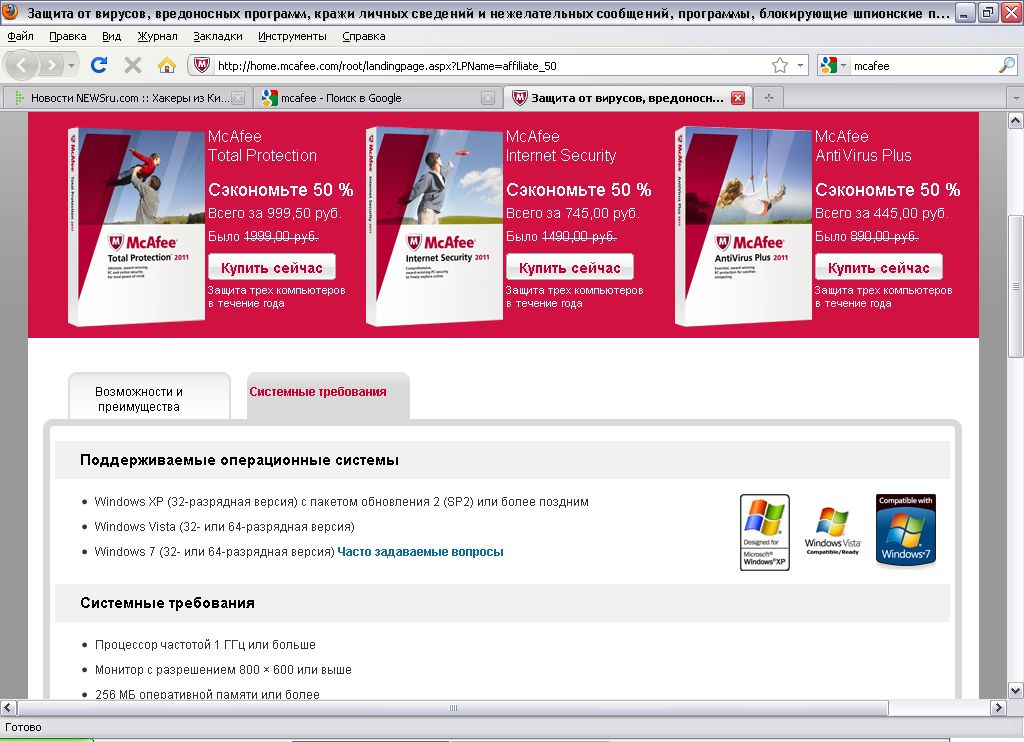Viewport: 1024px width, 742px height.
Task: Click the Windows Vista requirement line
Action: [225, 526]
